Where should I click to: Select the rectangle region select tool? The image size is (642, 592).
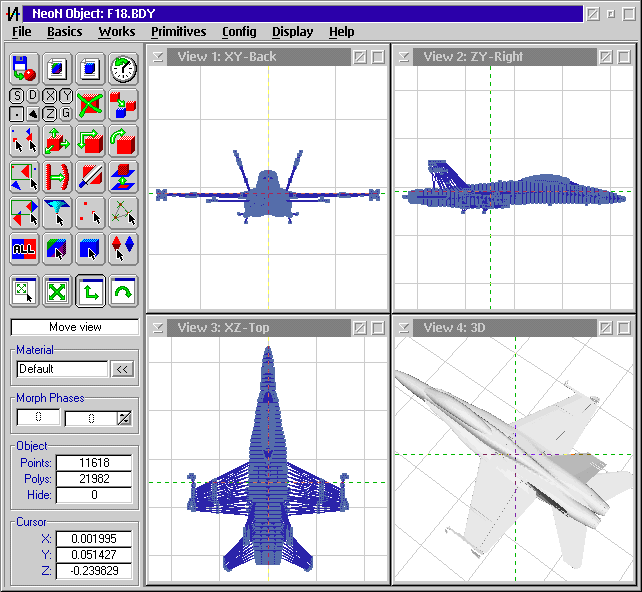(24, 177)
